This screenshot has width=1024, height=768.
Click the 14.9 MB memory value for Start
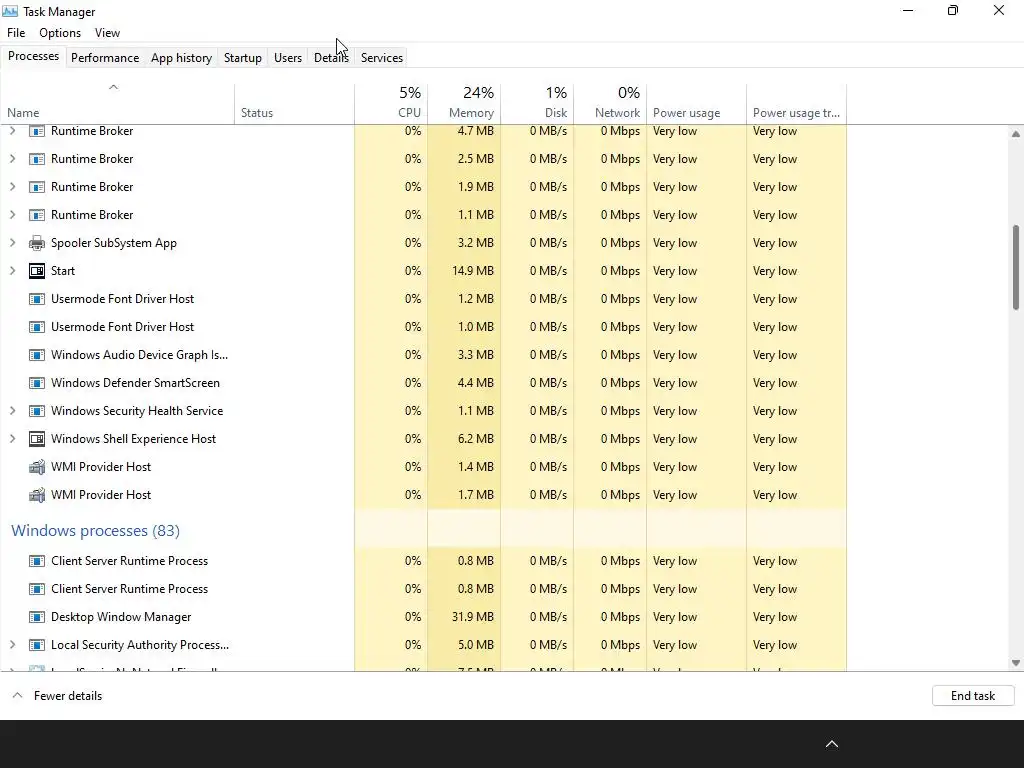pos(473,271)
